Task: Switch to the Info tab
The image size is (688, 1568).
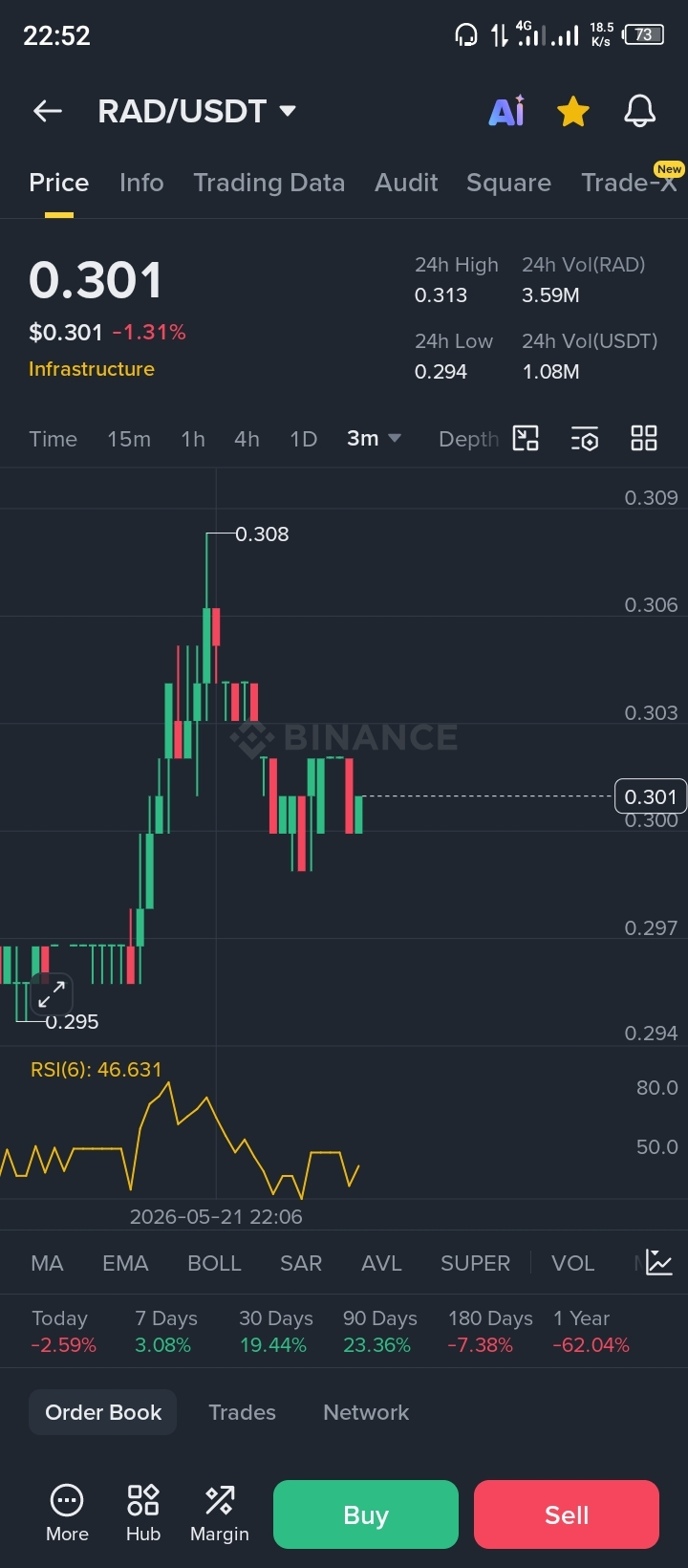Action: (141, 183)
